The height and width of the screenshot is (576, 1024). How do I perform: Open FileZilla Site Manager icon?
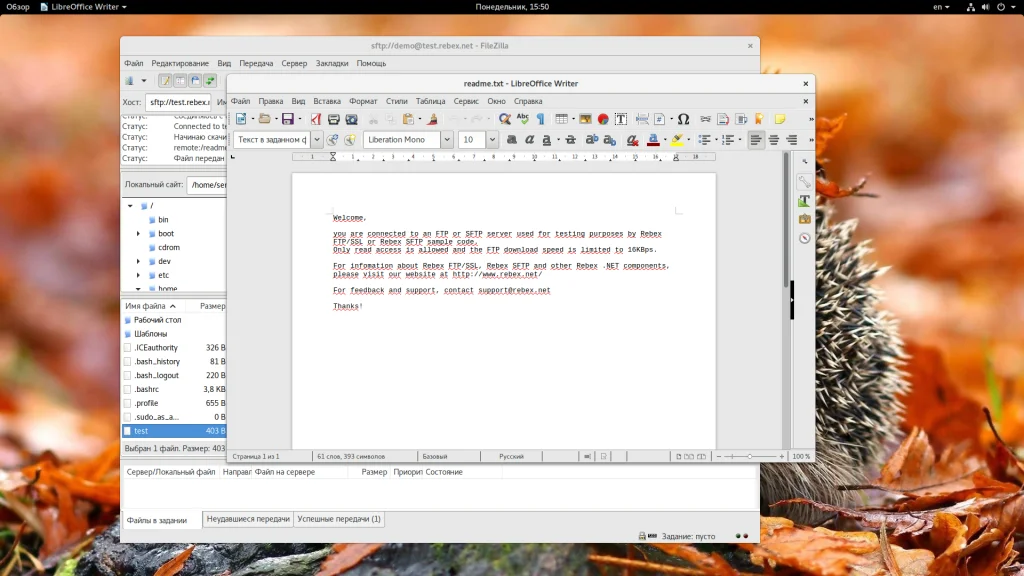tap(129, 81)
